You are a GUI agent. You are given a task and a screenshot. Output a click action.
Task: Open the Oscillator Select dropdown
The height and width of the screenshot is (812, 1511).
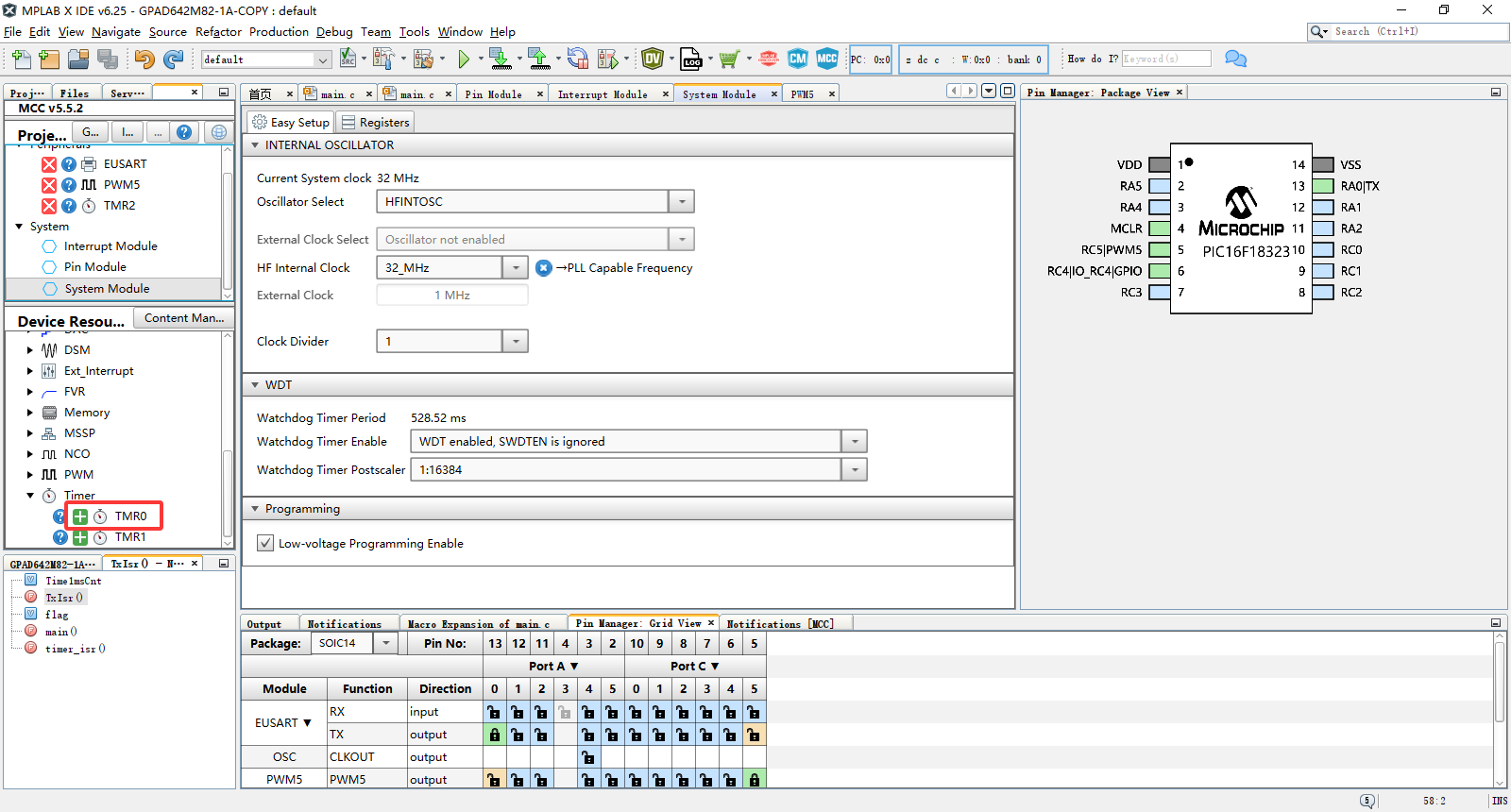pos(682,202)
